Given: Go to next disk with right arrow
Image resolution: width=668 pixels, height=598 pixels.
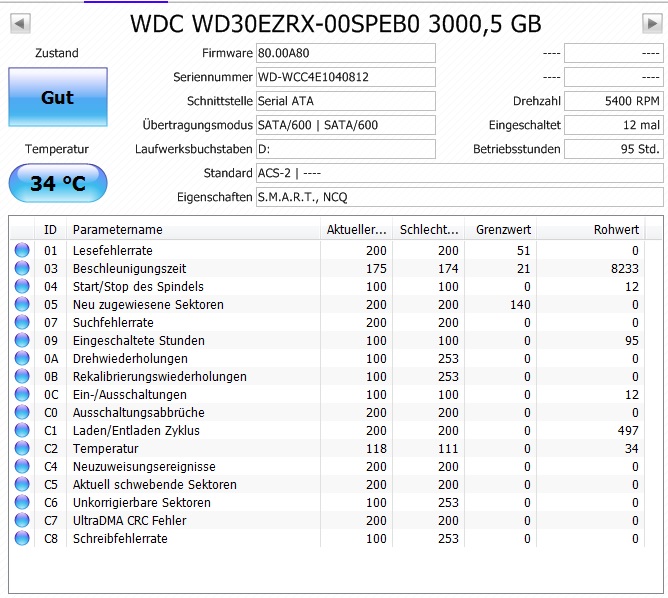Looking at the screenshot, I should tap(652, 23).
